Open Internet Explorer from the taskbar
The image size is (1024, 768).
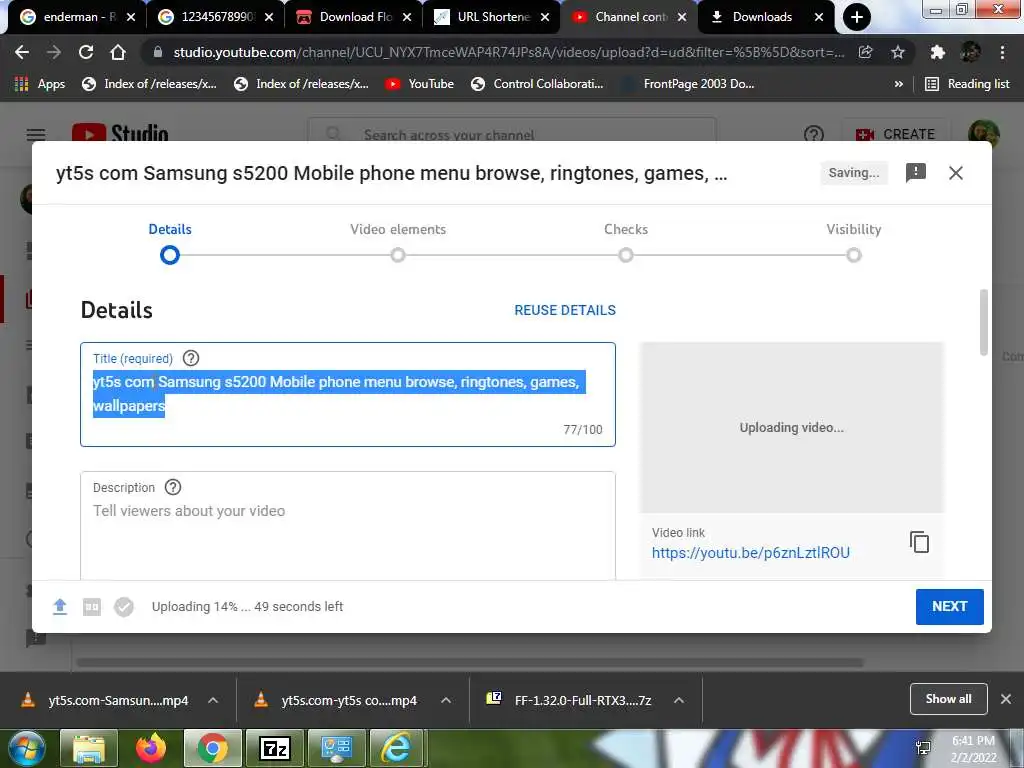tap(396, 748)
